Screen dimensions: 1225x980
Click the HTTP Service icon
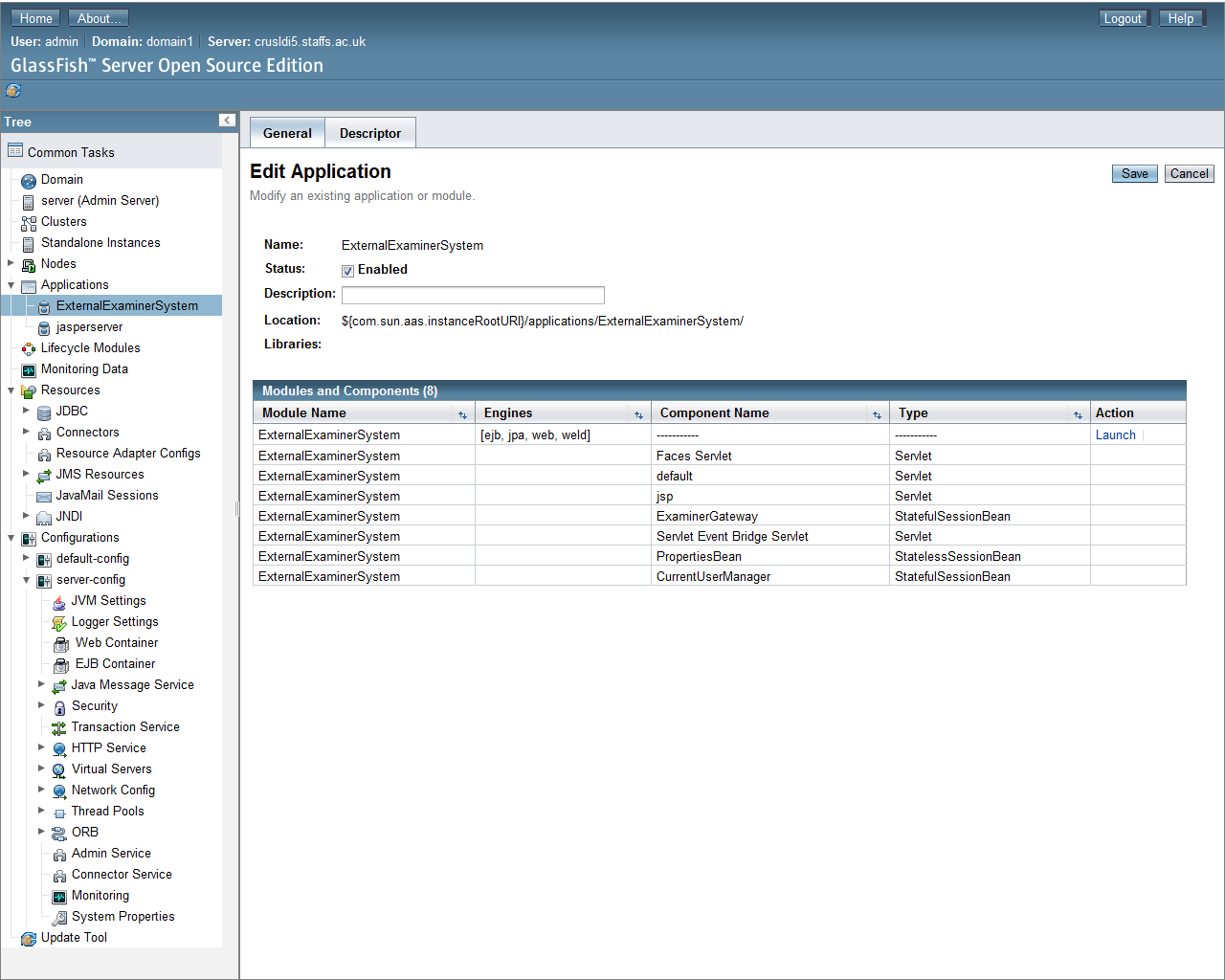click(x=59, y=748)
